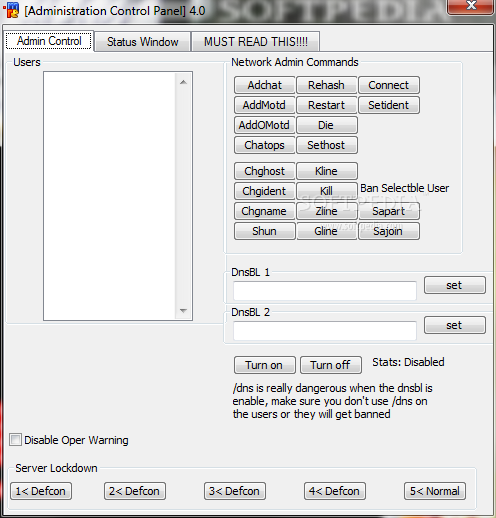Click the Shun button
Image resolution: width=496 pixels, height=518 pixels.
265,231
